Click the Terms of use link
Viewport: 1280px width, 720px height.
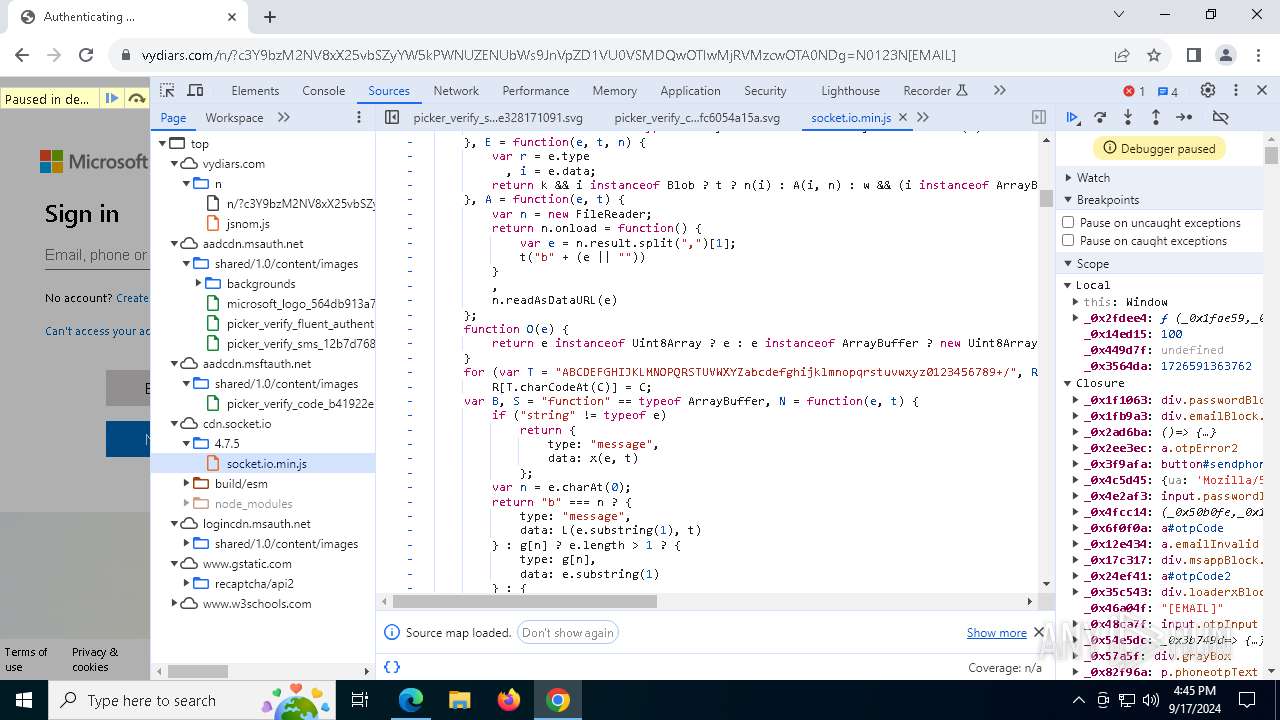click(x=25, y=659)
